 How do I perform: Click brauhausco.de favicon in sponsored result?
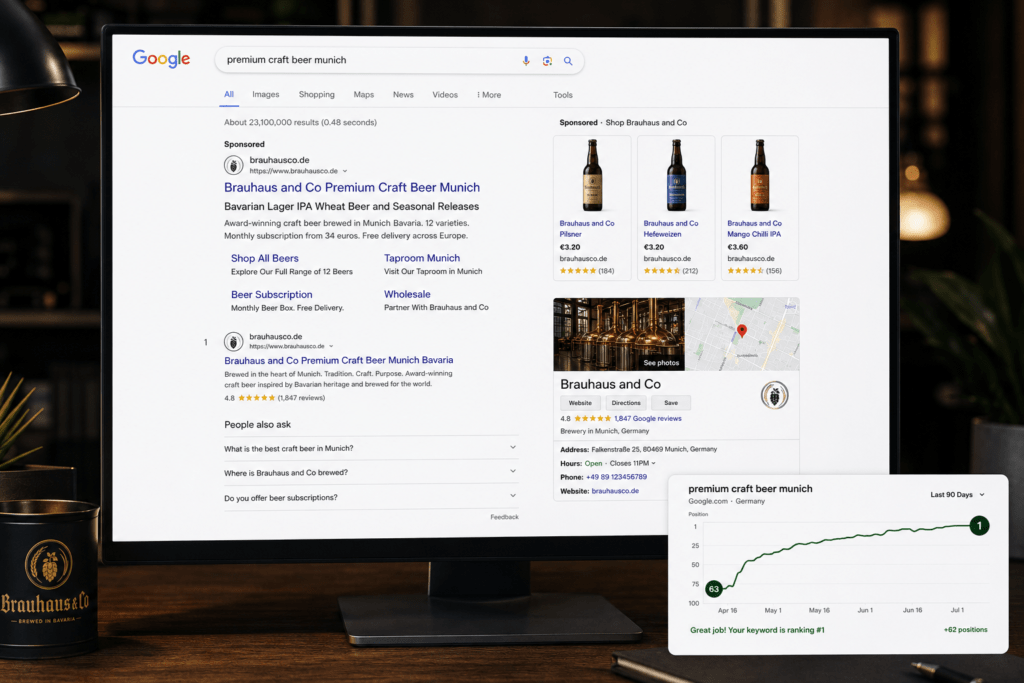point(233,165)
